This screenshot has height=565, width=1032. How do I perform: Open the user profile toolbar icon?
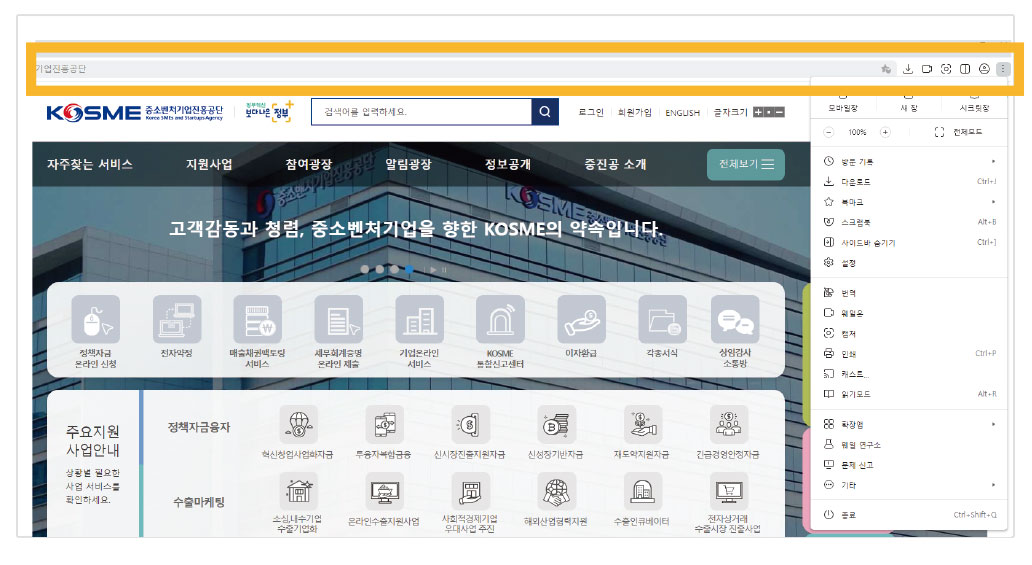984,69
